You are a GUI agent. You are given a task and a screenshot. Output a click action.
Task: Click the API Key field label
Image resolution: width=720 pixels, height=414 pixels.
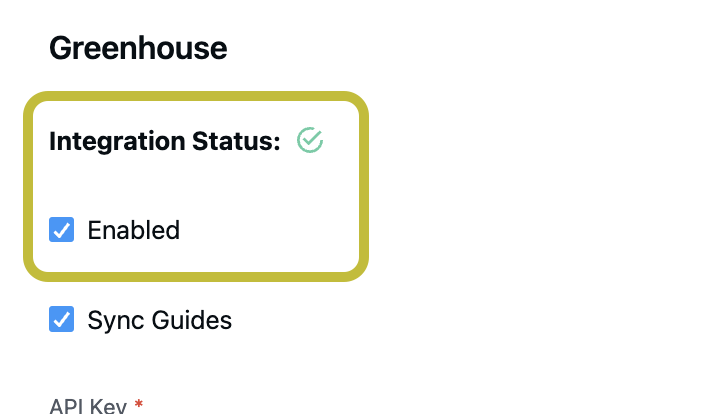tap(88, 406)
